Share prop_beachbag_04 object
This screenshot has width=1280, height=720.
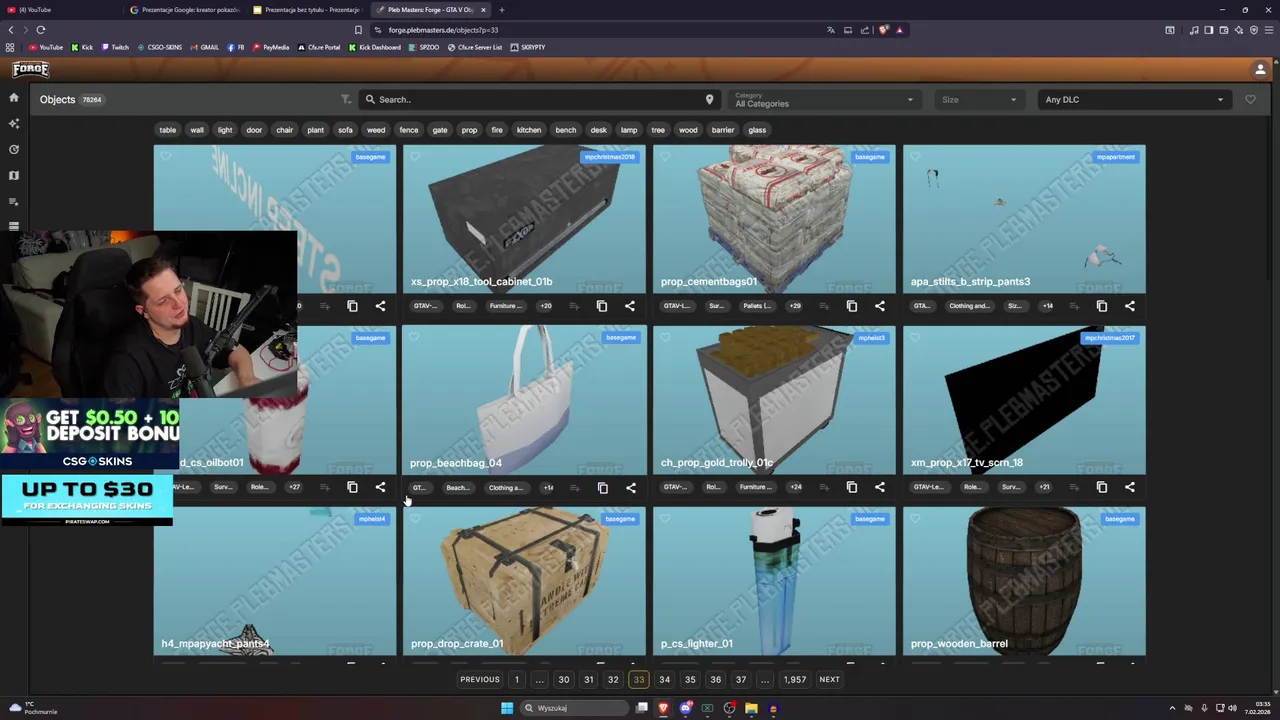[x=631, y=488]
